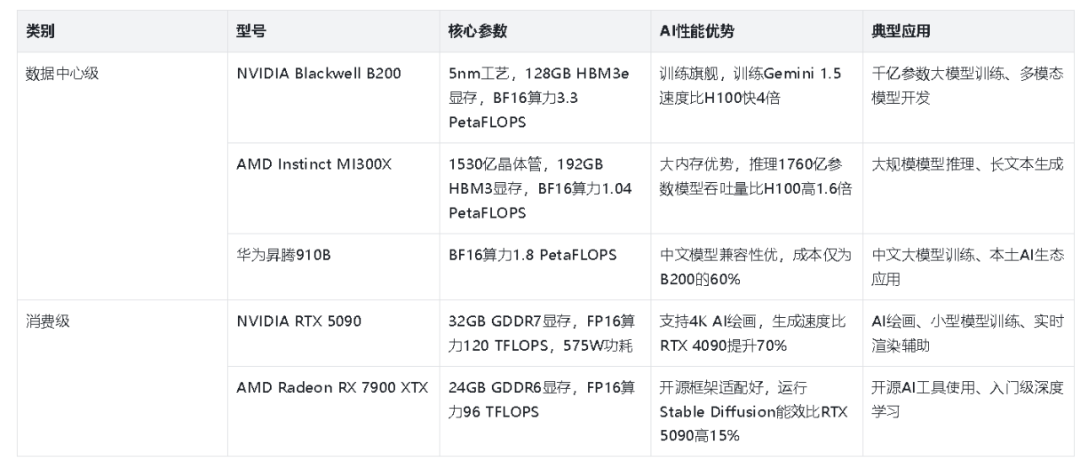1080x463 pixels.
Task: Click the 类别 column header
Action: tap(122, 31)
